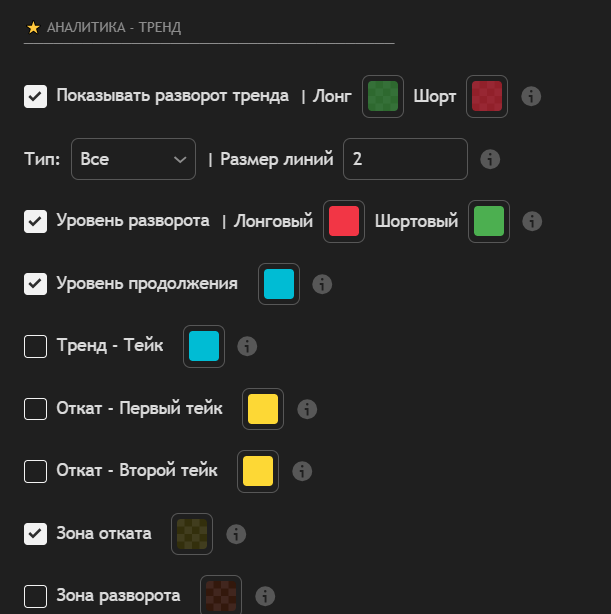611x614 pixels.
Task: Change the Лонговый red level color
Action: tap(344, 221)
